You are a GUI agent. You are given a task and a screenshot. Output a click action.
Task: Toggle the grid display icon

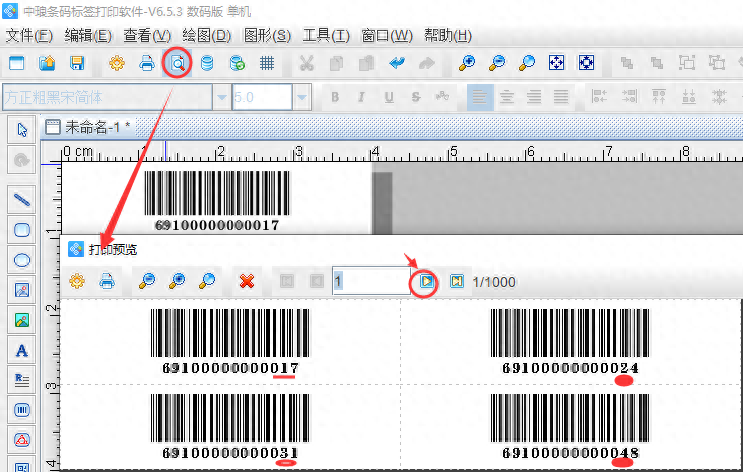click(x=267, y=63)
